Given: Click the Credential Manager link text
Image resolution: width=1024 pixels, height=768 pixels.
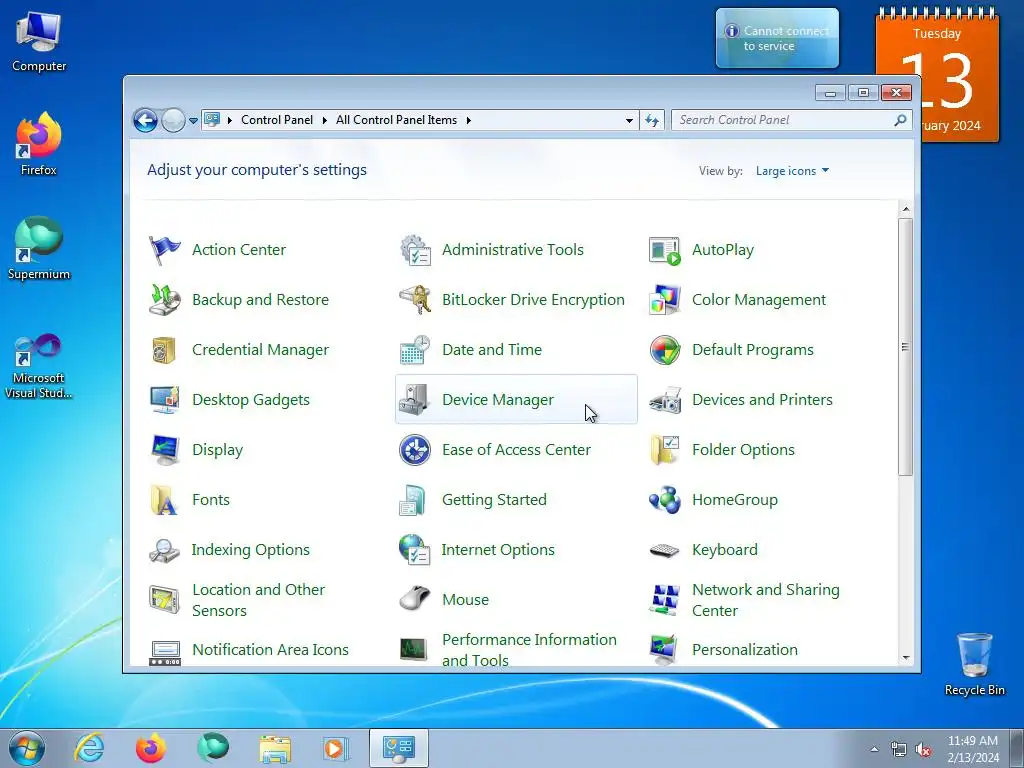Looking at the screenshot, I should click(261, 349).
